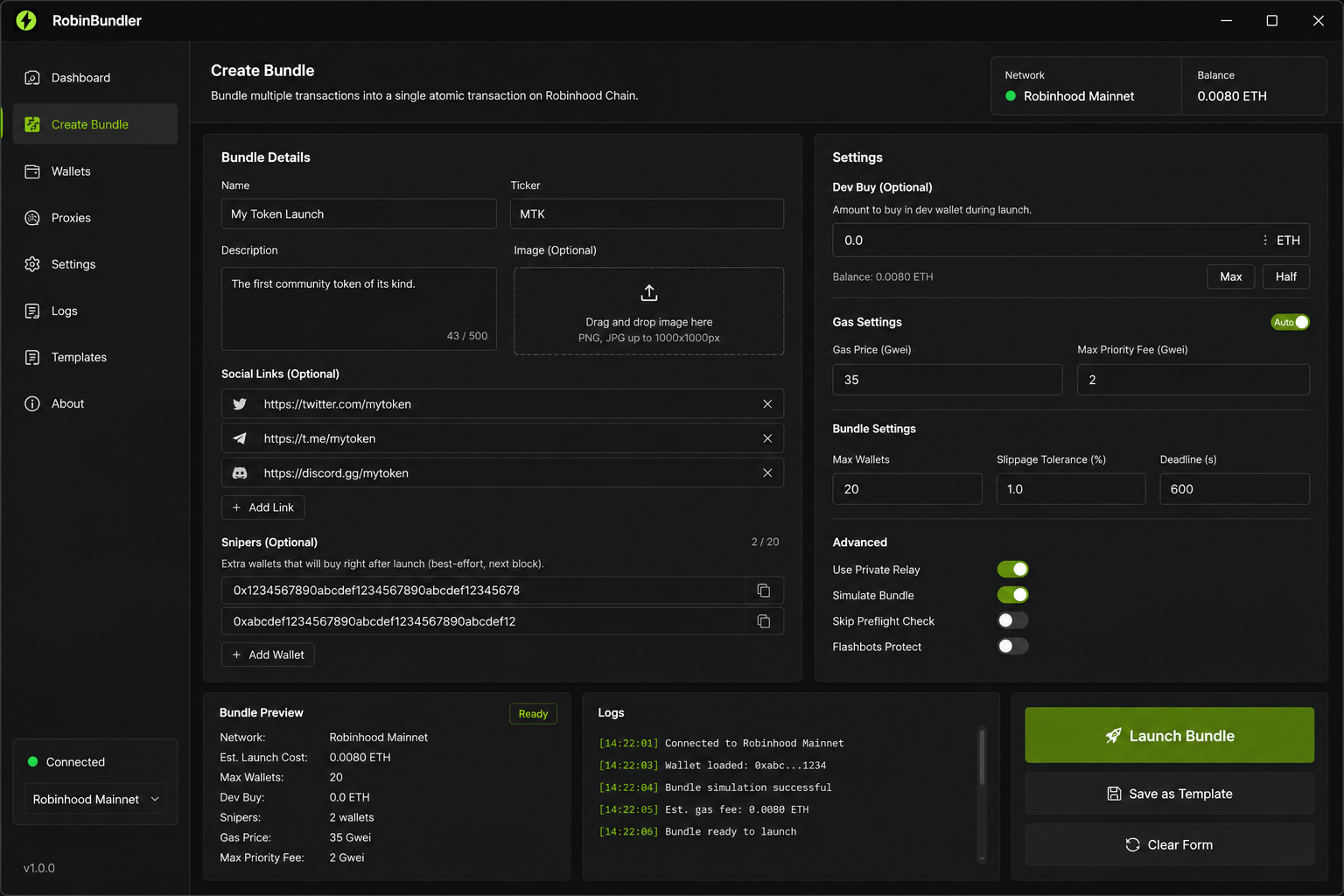Open the Logs page
Image resolution: width=1344 pixels, height=896 pixels.
[x=95, y=311]
